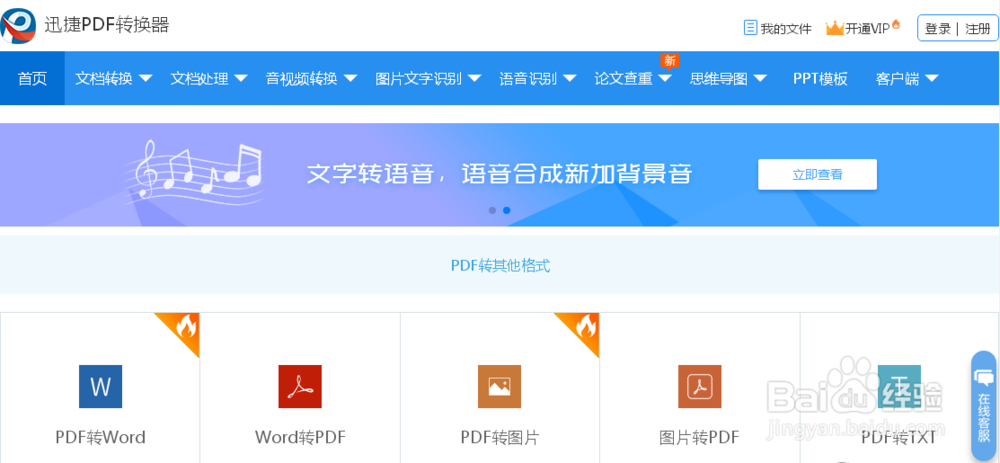The width and height of the screenshot is (1000, 463).
Task: Click the PDF page icon for 图片转PDF
Action: [x=700, y=386]
